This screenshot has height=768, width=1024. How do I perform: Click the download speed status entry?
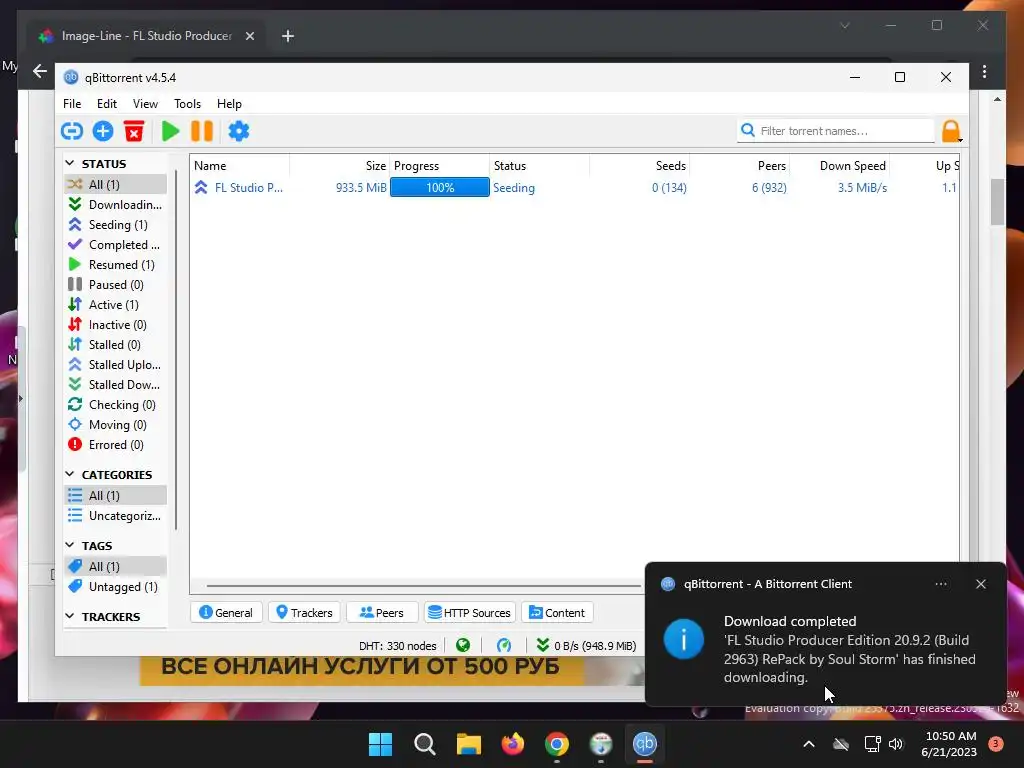tap(586, 646)
